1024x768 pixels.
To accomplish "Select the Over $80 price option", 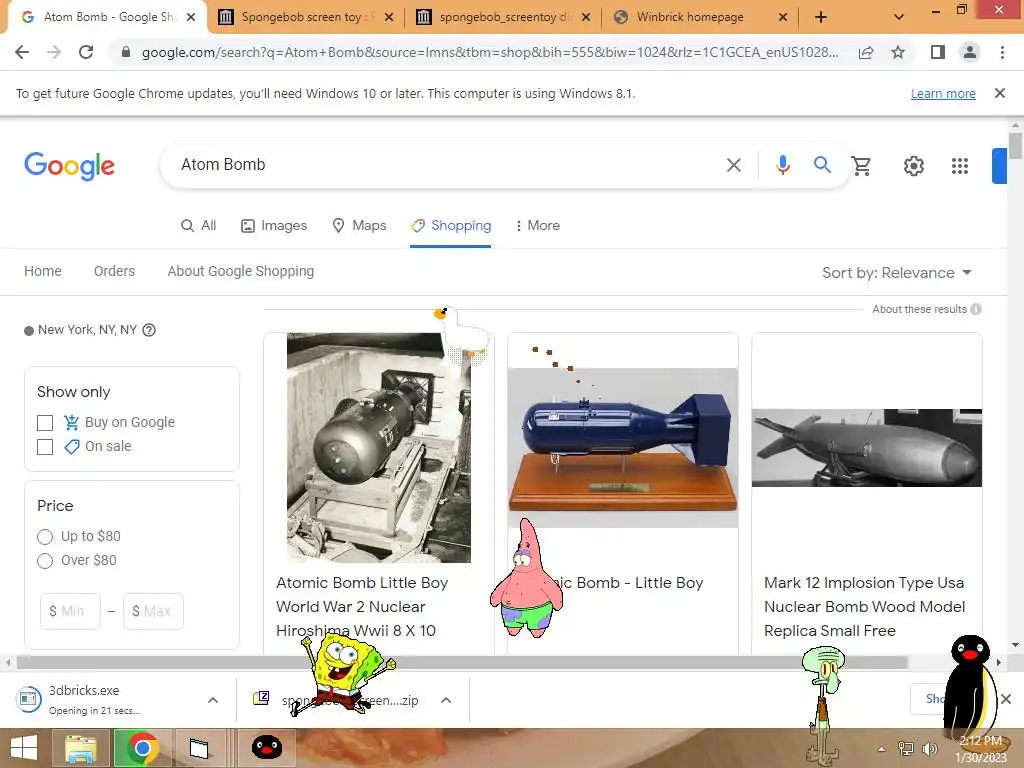I will [45, 561].
